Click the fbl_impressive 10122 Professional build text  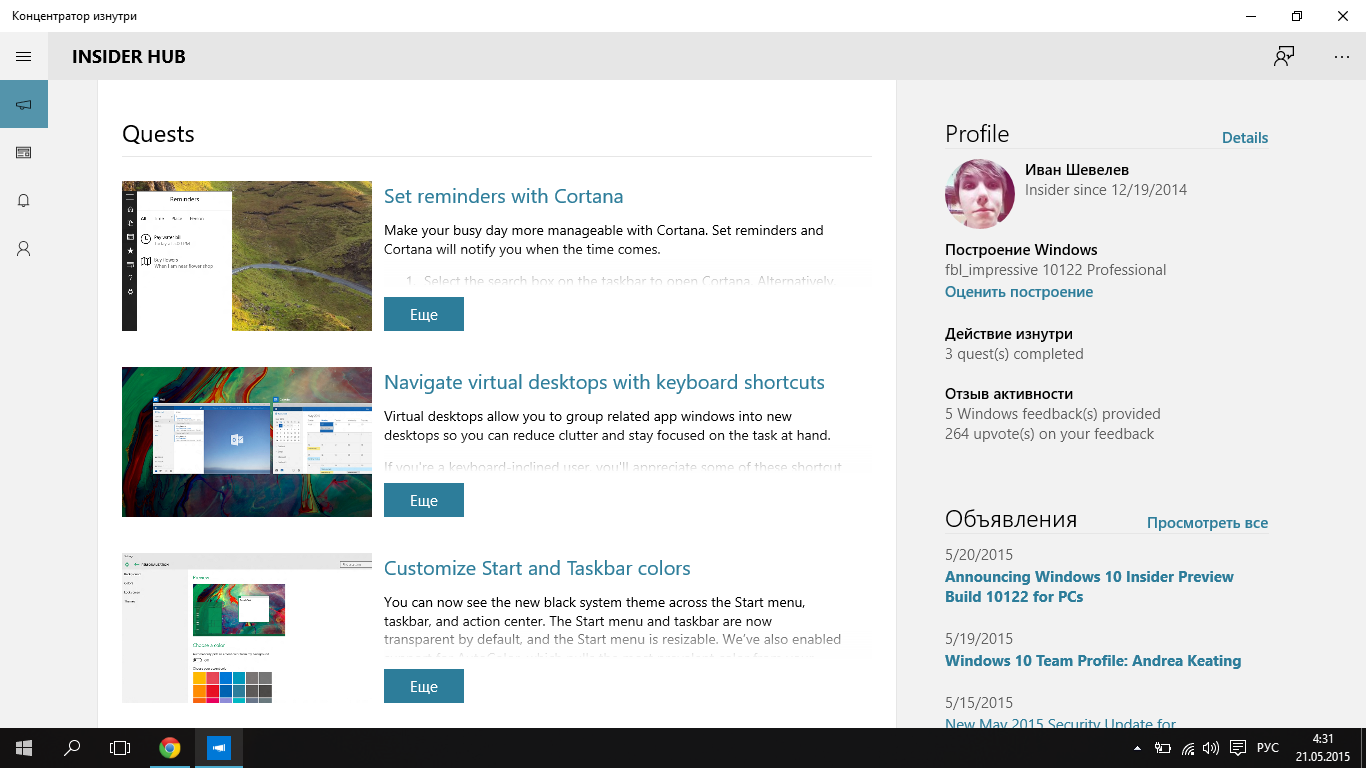1055,270
